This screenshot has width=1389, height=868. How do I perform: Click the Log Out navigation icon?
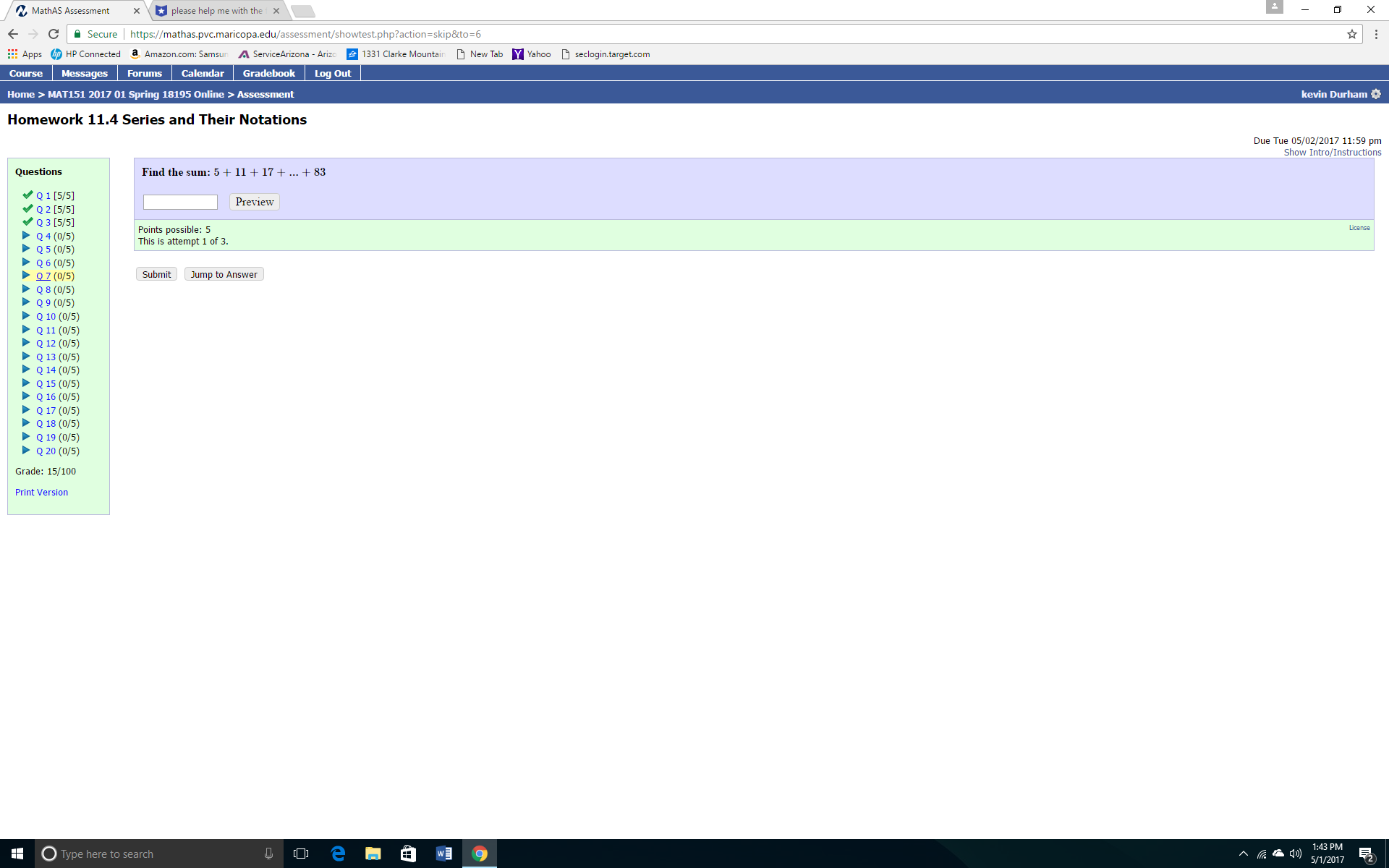(x=332, y=72)
